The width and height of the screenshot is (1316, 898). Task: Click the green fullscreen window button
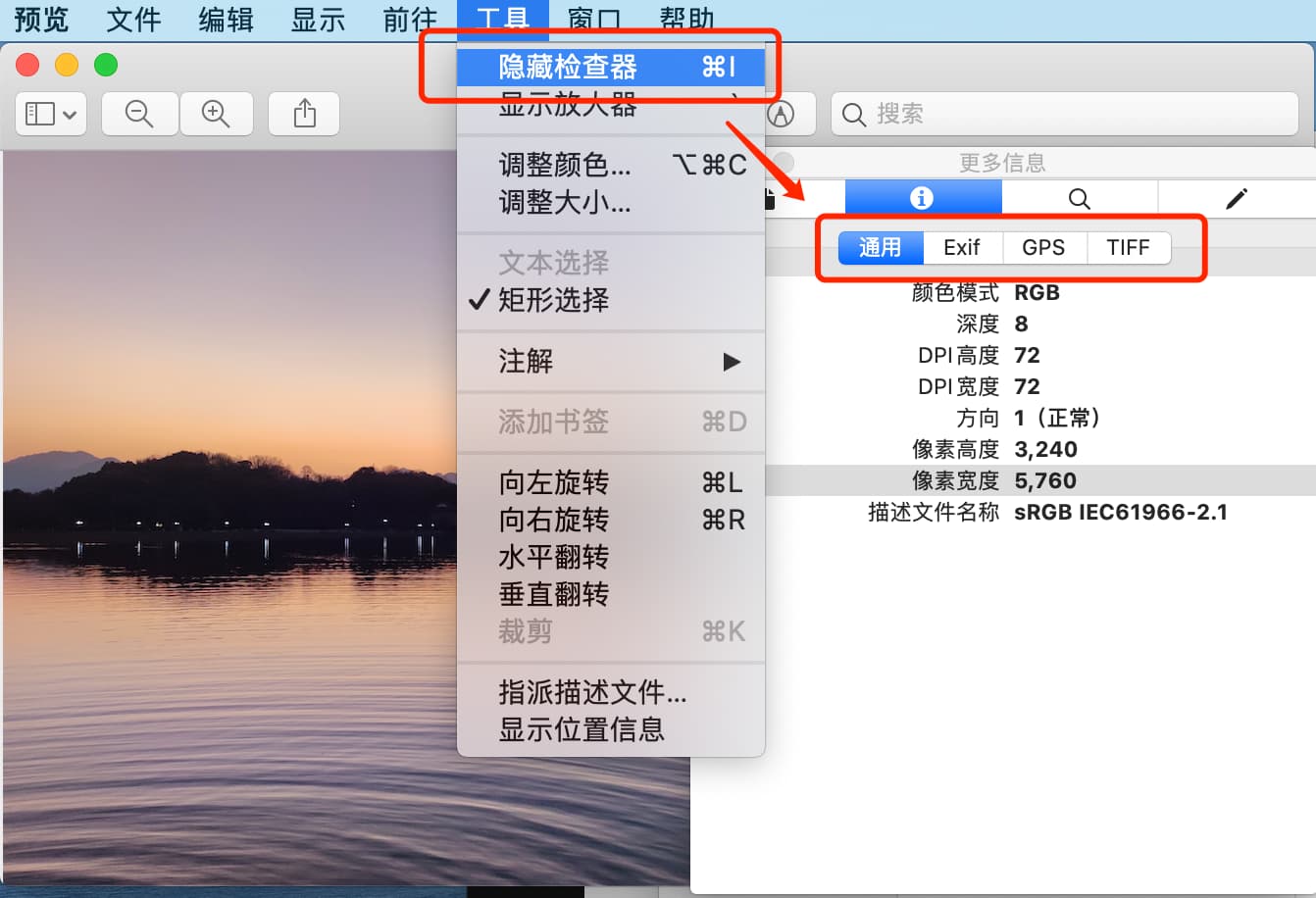coord(106,65)
